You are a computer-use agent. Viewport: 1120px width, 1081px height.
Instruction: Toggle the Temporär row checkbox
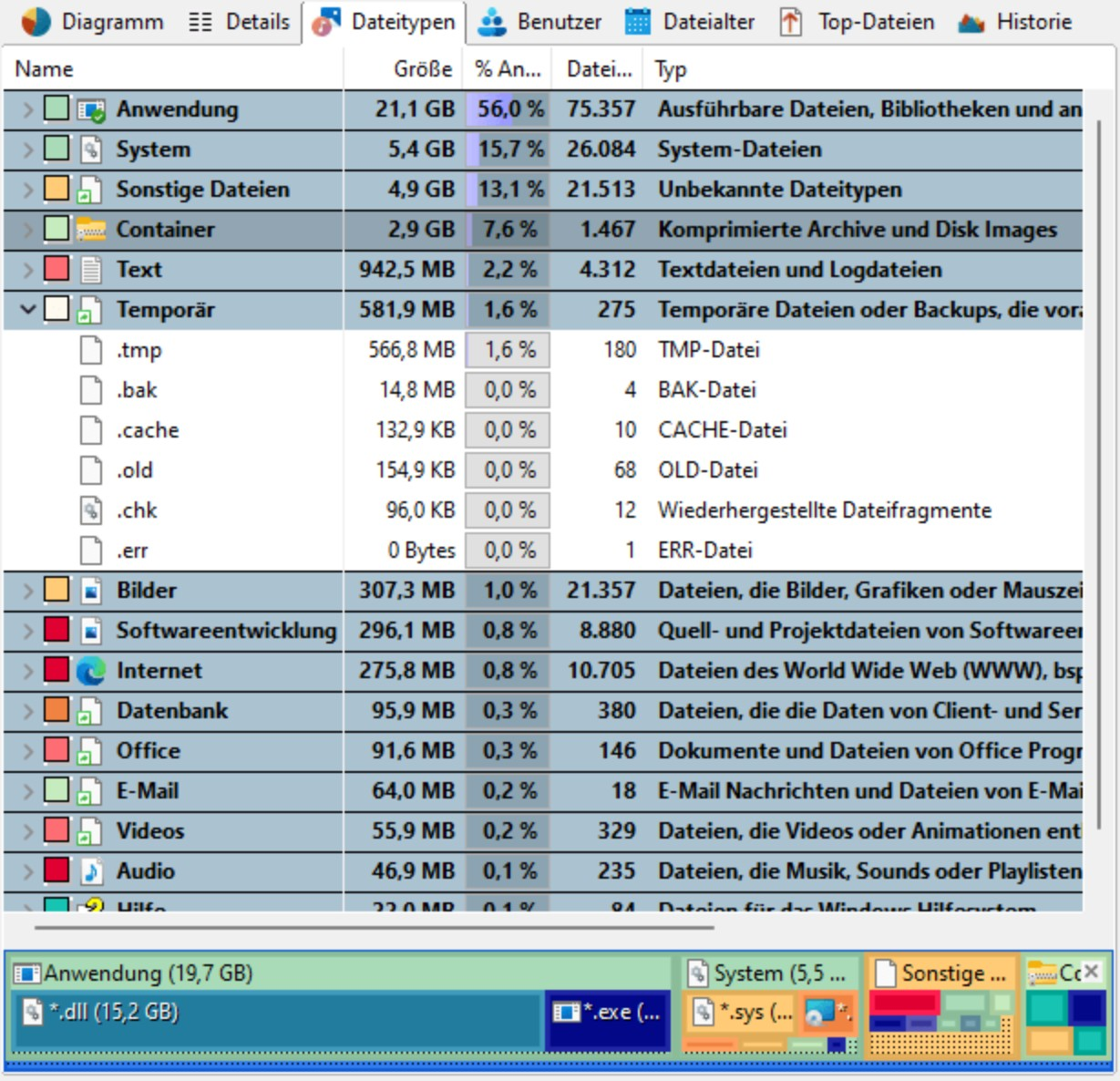click(57, 310)
